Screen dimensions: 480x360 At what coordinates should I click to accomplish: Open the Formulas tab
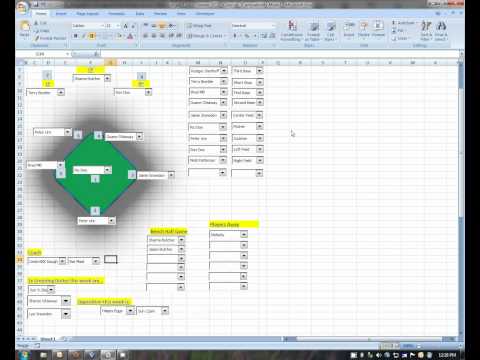(116, 14)
